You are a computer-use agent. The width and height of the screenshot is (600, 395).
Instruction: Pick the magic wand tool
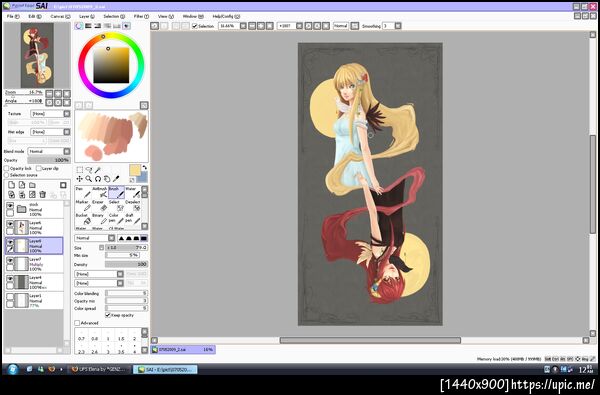pos(98,170)
